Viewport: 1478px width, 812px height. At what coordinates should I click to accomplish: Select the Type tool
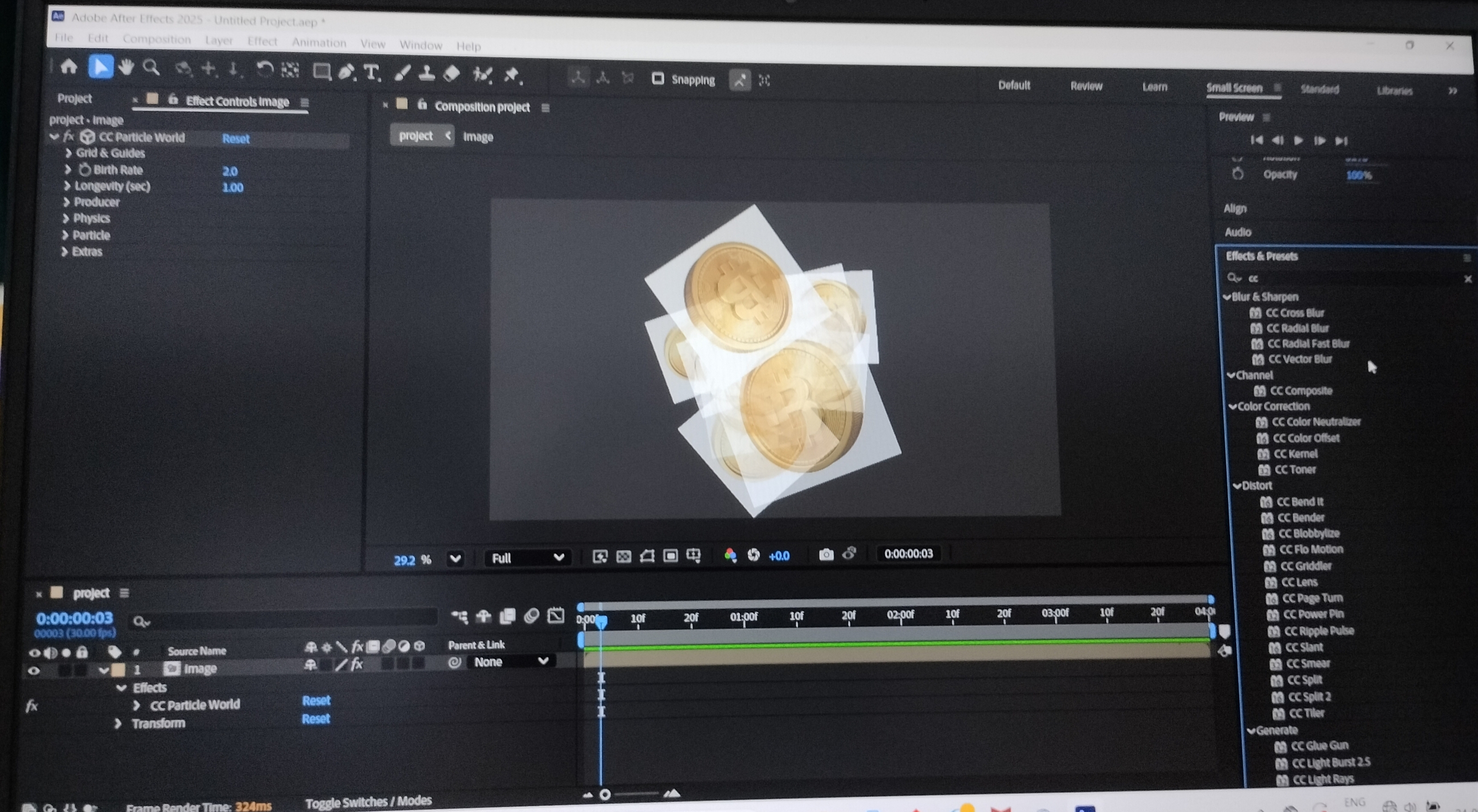(x=371, y=73)
